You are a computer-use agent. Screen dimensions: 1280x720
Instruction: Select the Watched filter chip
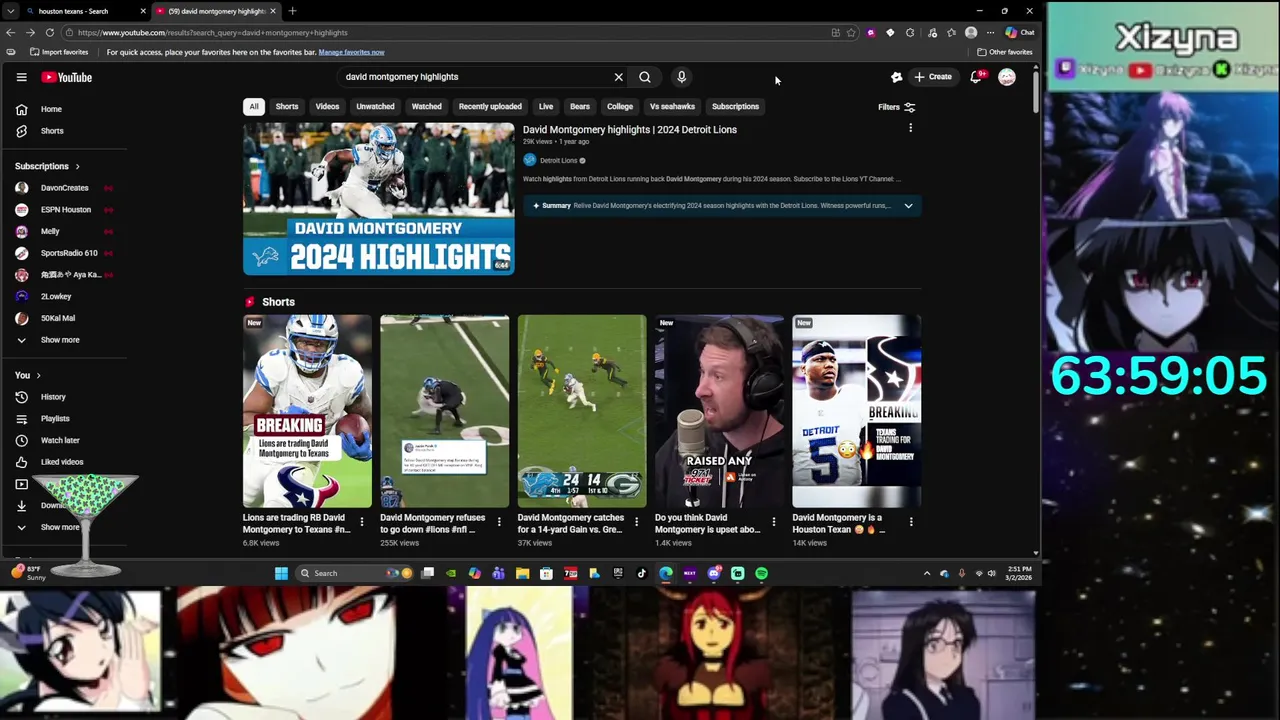tap(426, 106)
